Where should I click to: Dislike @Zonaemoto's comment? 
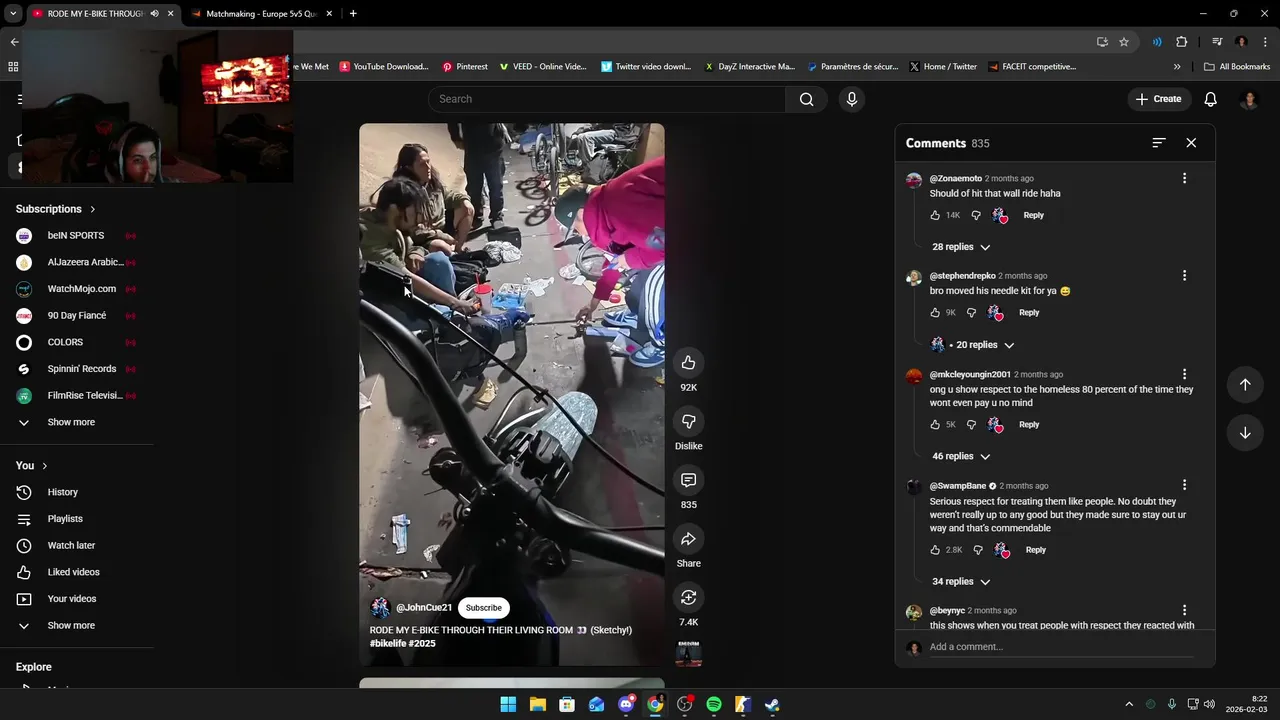(977, 215)
